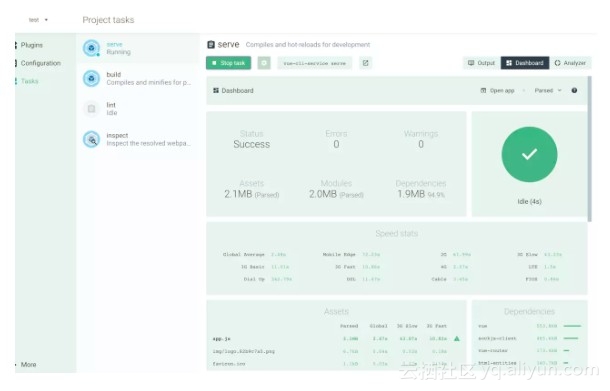Click the Dependencies 1.9MB value
The width and height of the screenshot is (610, 391).
tap(421, 194)
